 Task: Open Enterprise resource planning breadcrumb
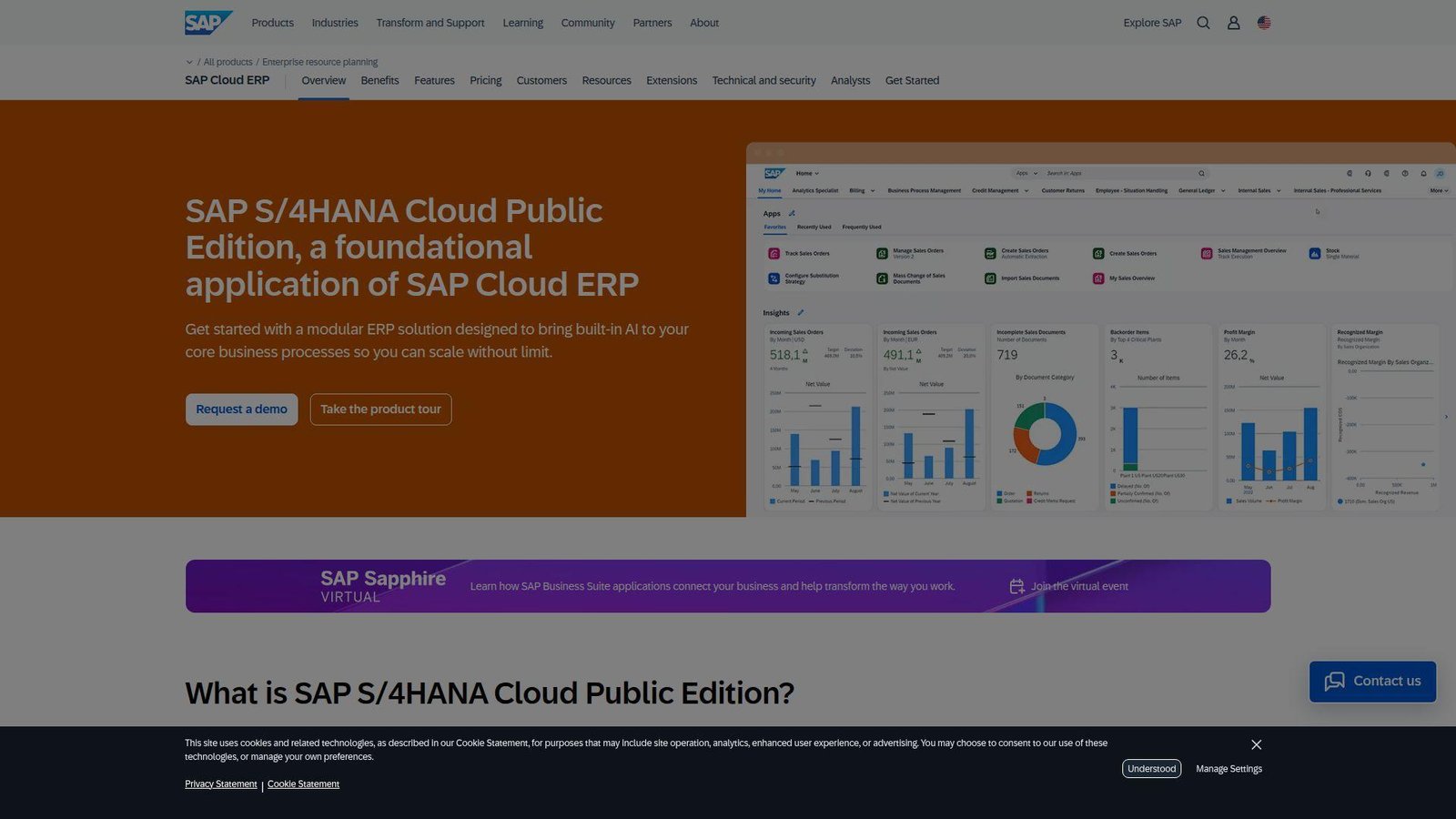point(319,62)
